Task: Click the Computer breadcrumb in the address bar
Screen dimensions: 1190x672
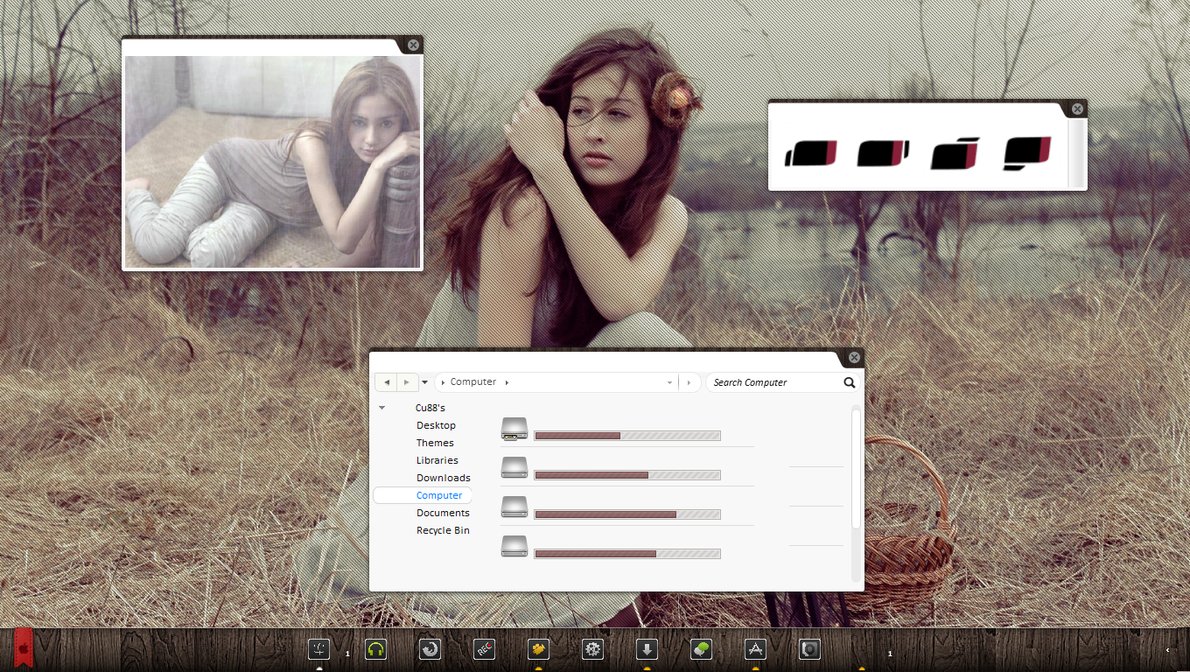Action: pyautogui.click(x=473, y=382)
